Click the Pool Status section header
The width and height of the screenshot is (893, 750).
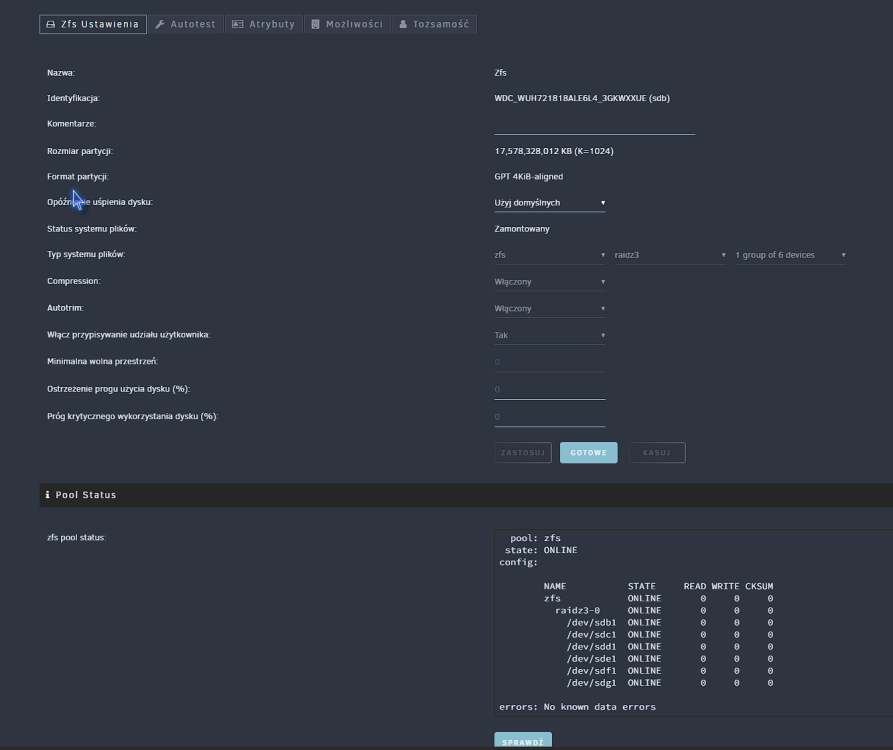[x=466, y=495]
